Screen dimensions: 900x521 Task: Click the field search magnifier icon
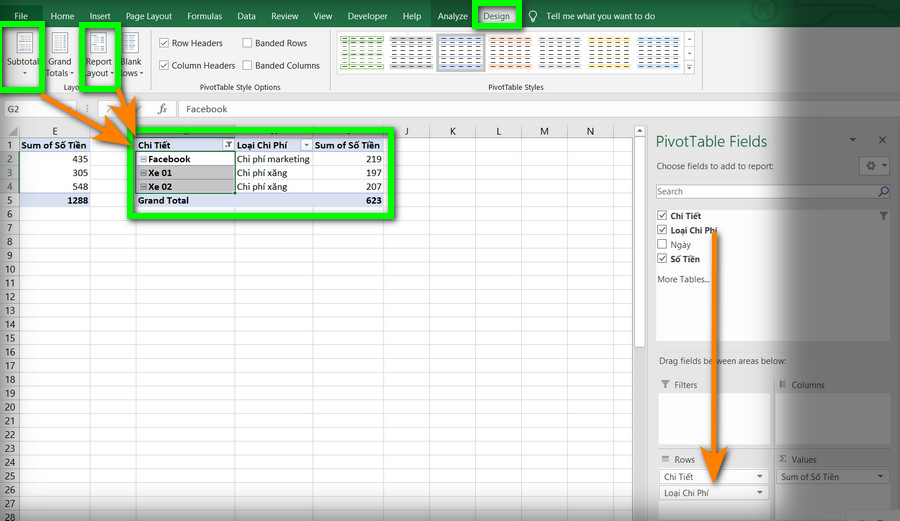(x=883, y=191)
